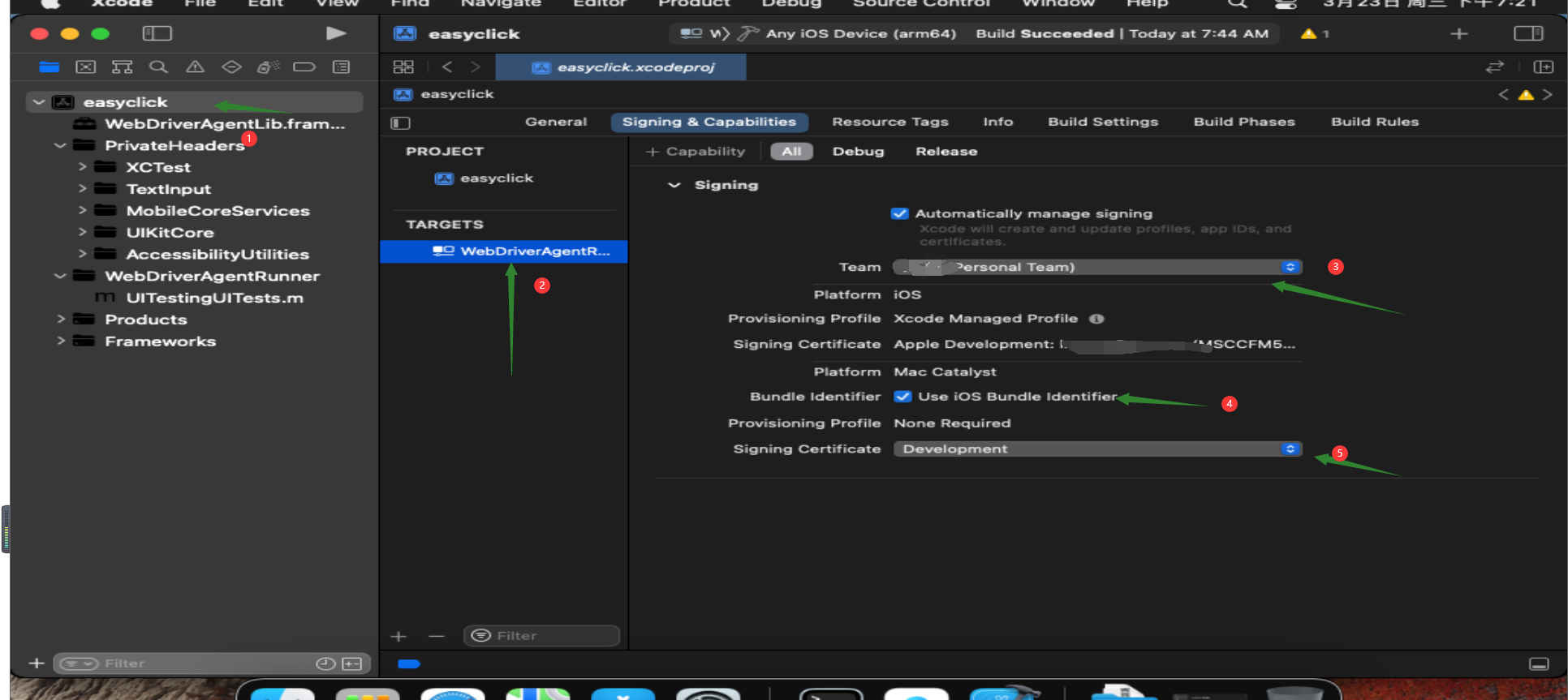Select the All configuration filter
Viewport: 1568px width, 700px height.
point(791,152)
